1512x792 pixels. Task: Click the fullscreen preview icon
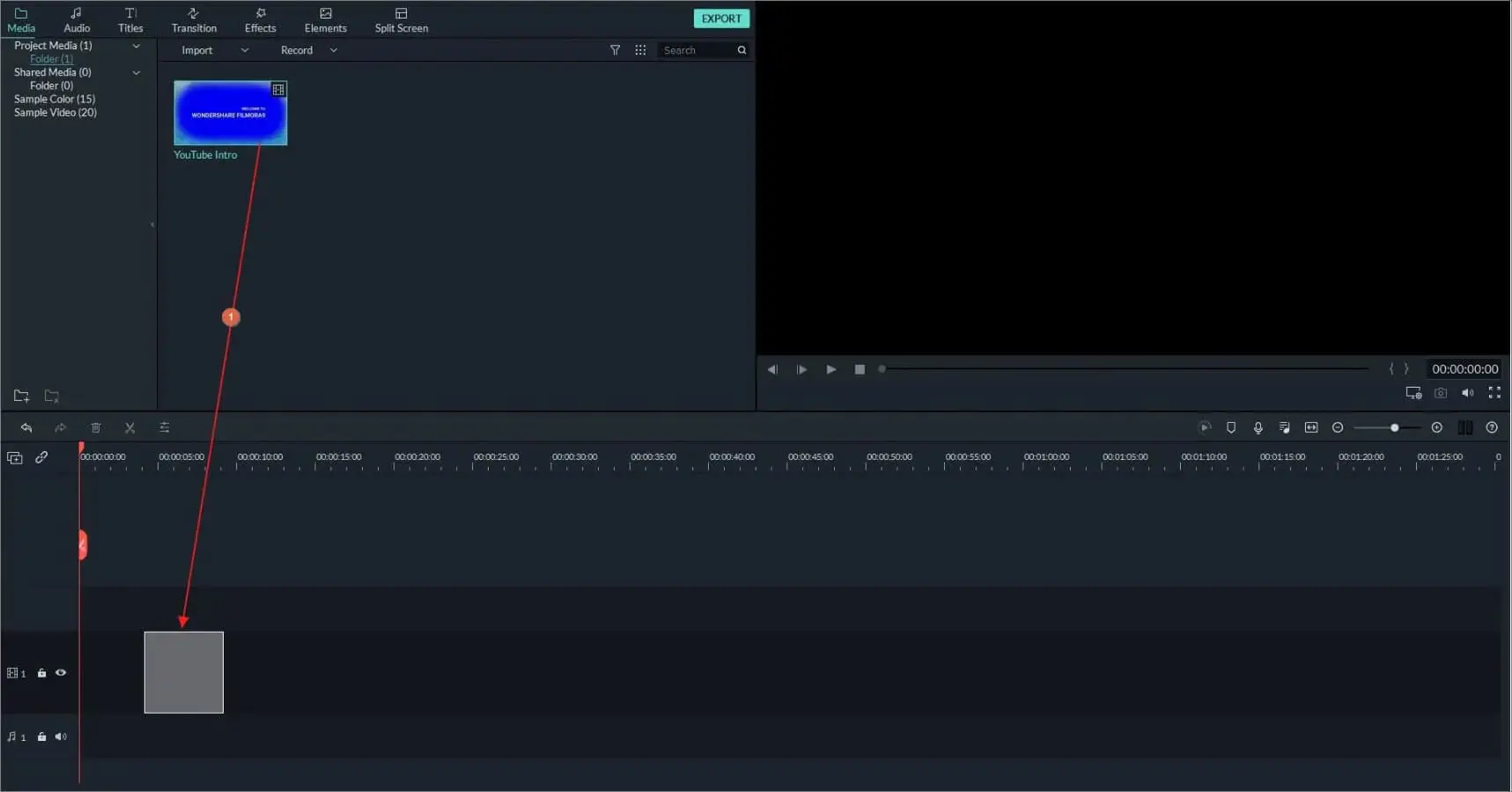coord(1494,393)
